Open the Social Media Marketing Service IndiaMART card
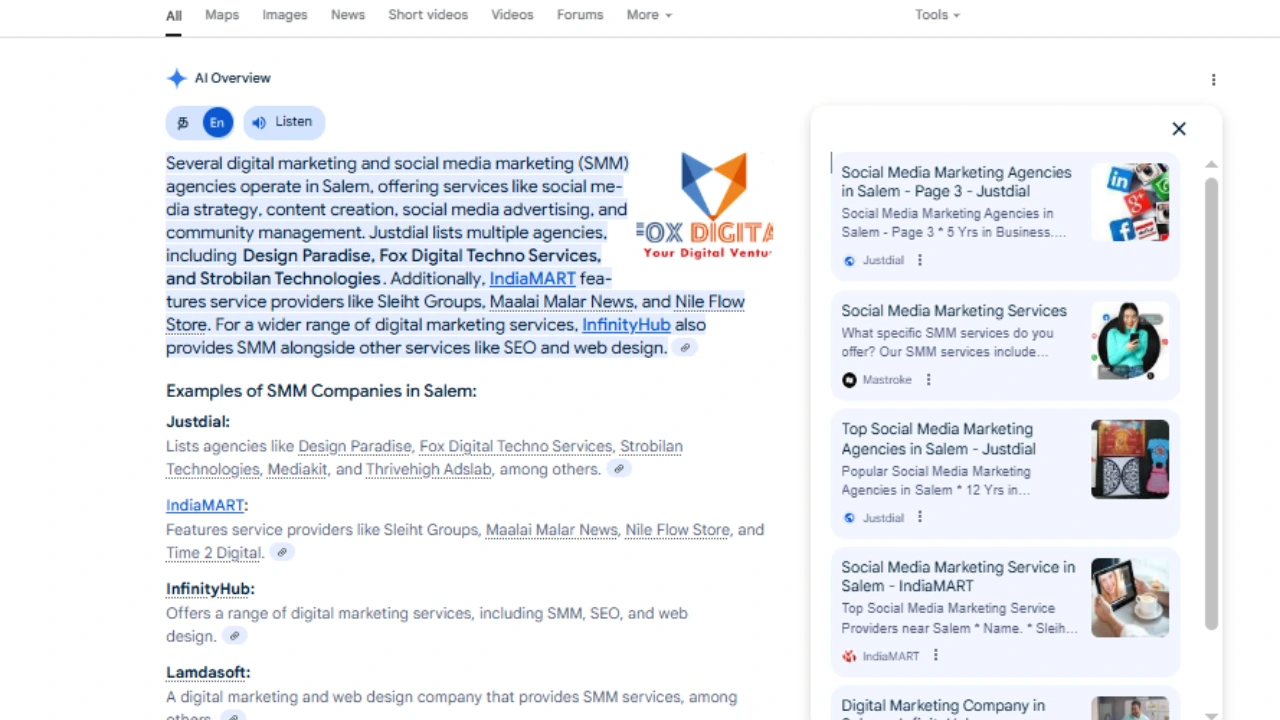 pos(1005,611)
